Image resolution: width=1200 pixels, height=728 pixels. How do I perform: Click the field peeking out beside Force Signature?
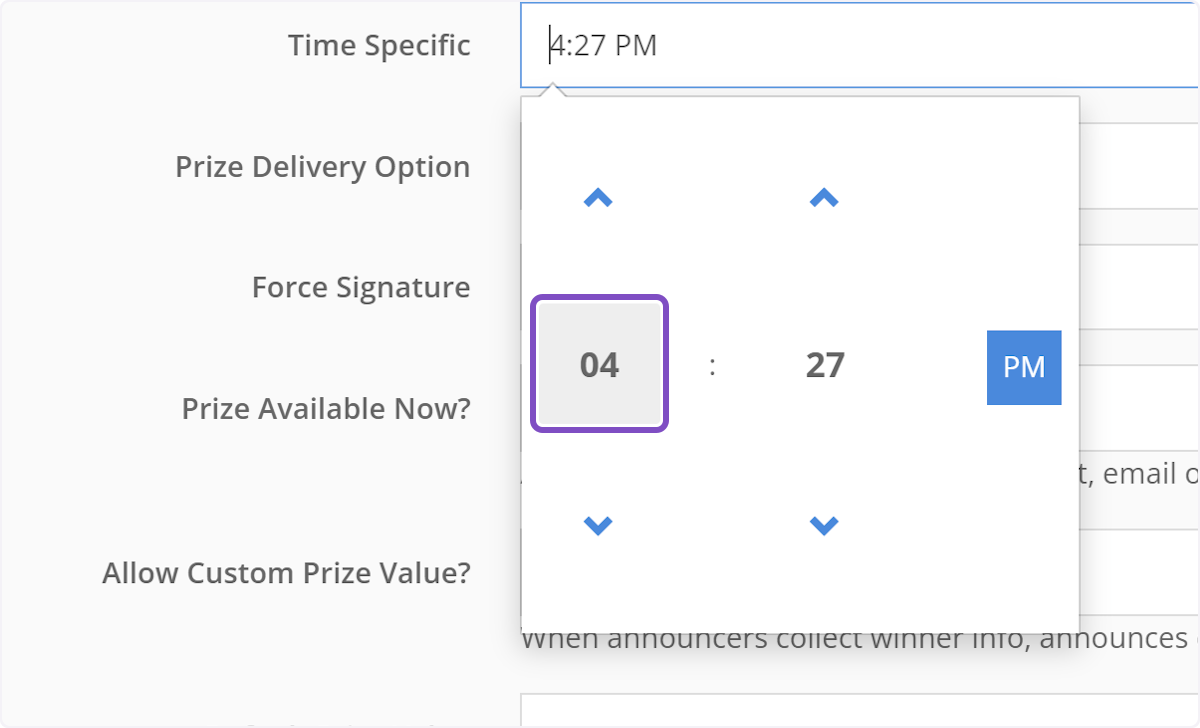click(1140, 287)
